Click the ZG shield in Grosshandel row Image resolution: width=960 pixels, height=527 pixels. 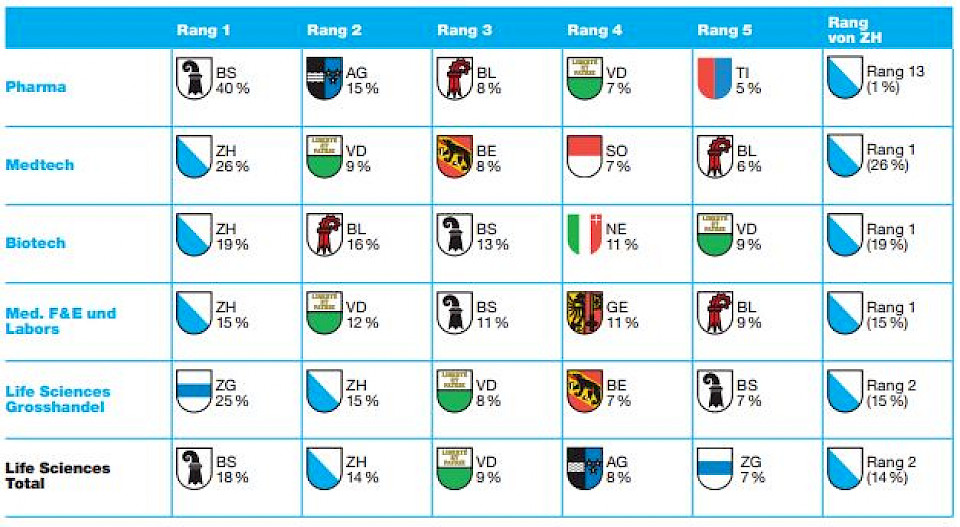click(194, 391)
